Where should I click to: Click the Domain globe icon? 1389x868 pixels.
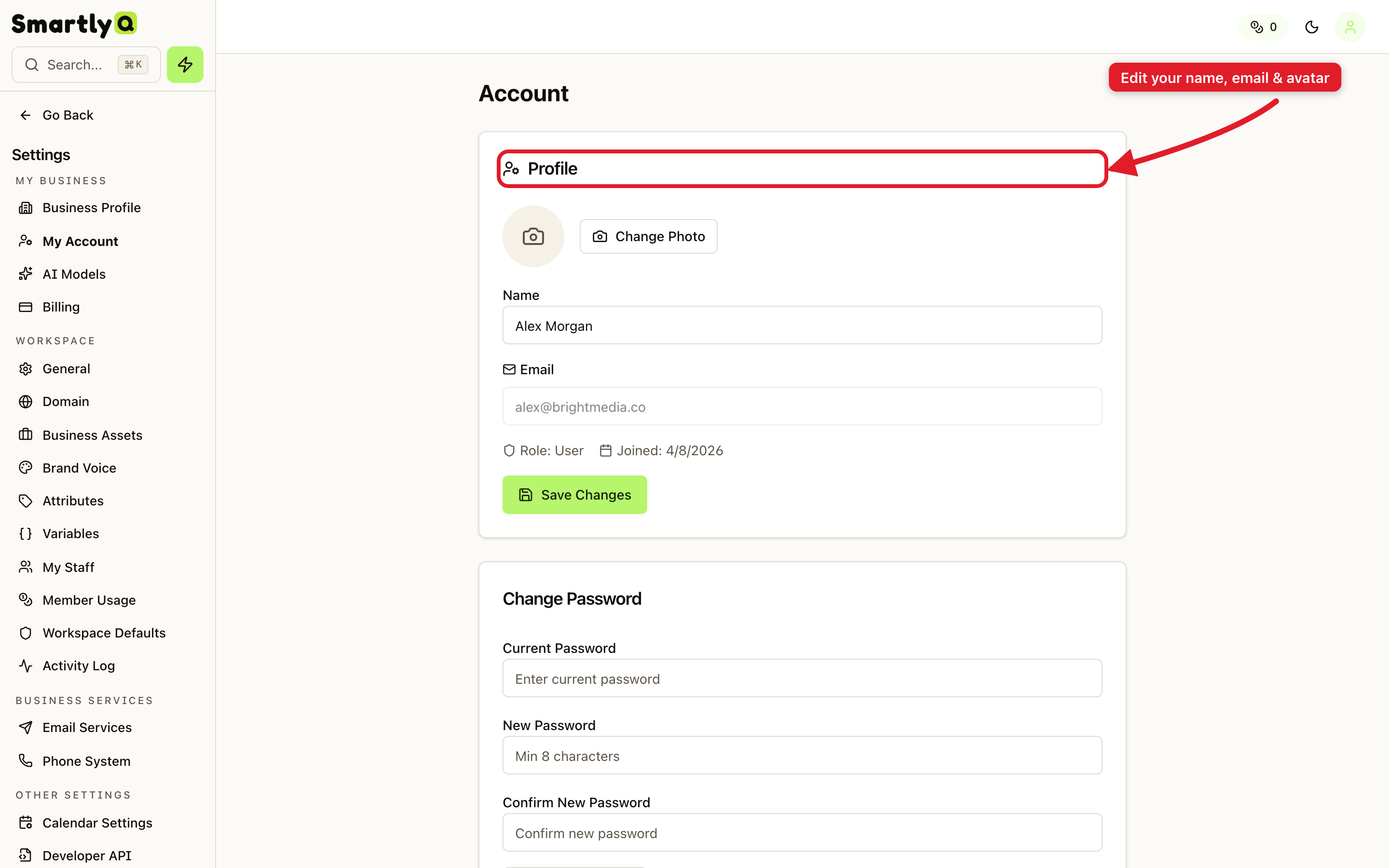pyautogui.click(x=25, y=401)
